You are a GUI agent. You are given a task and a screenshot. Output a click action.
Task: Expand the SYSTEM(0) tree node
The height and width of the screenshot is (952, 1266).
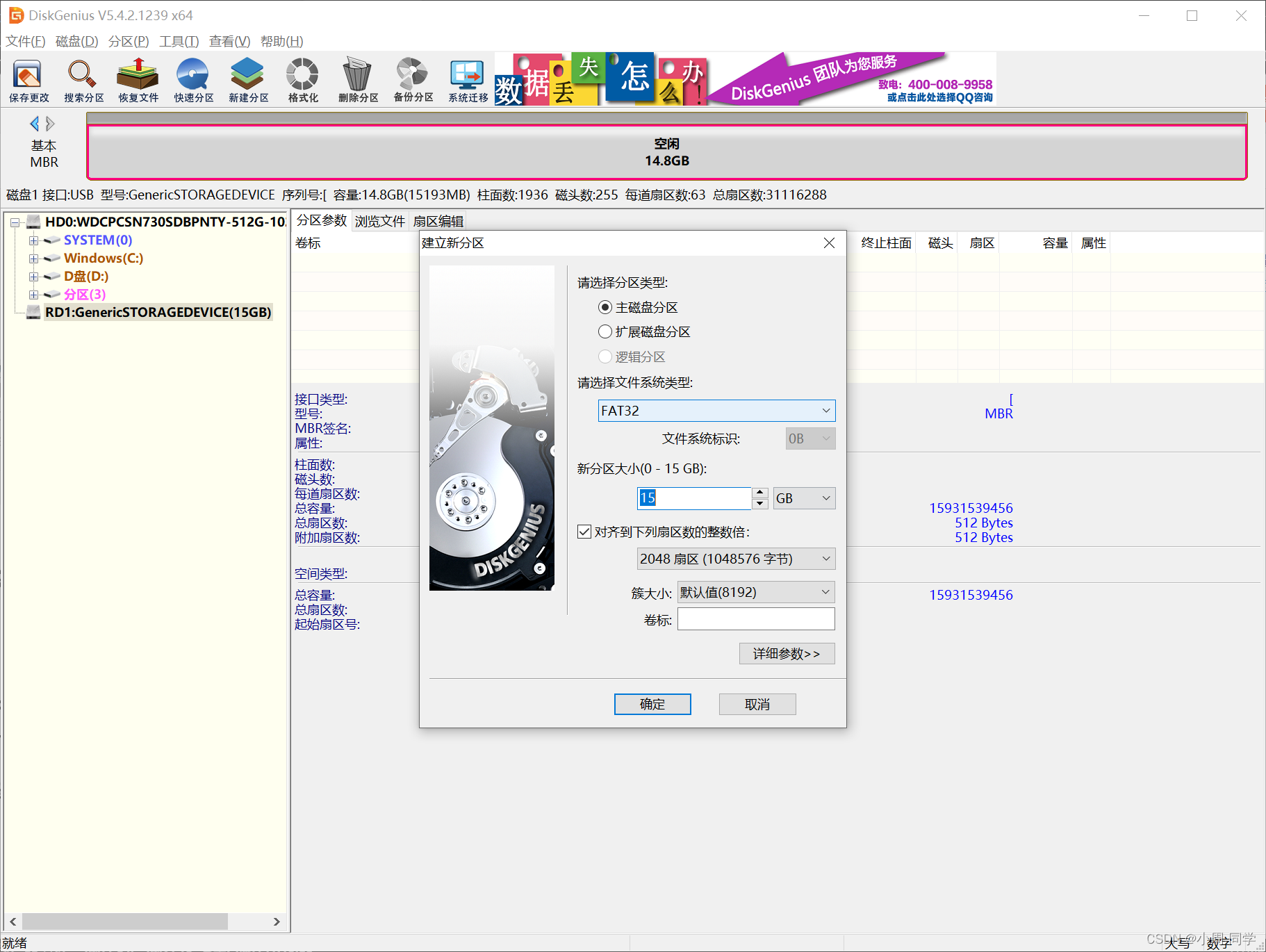tap(33, 240)
